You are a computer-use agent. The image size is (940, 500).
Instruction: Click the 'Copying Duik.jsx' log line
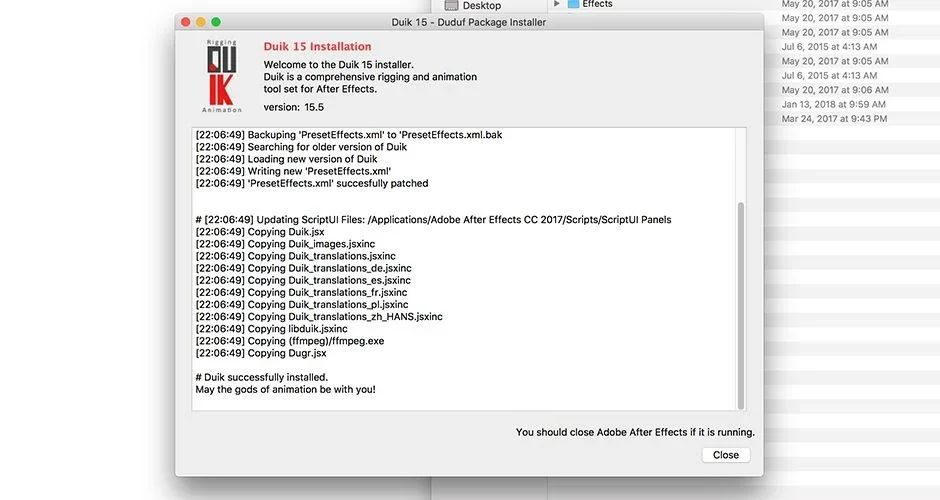[x=260, y=232]
